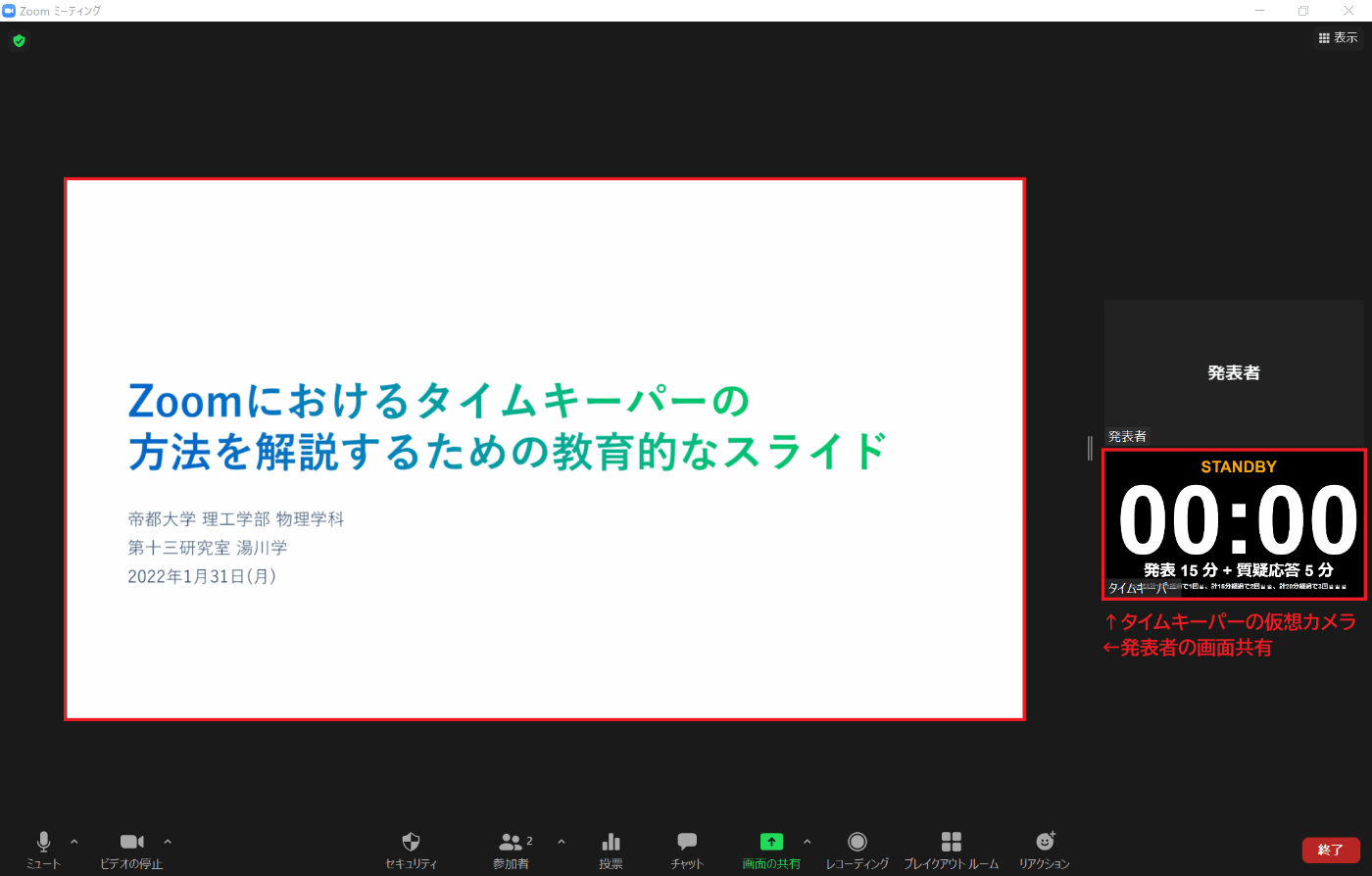
Task: Click the 第十三研究室 湯川学 line
Action: coord(208,548)
